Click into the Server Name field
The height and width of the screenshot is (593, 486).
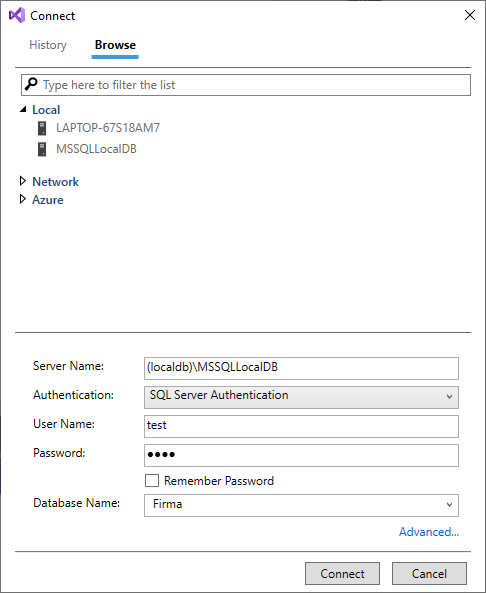point(301,368)
